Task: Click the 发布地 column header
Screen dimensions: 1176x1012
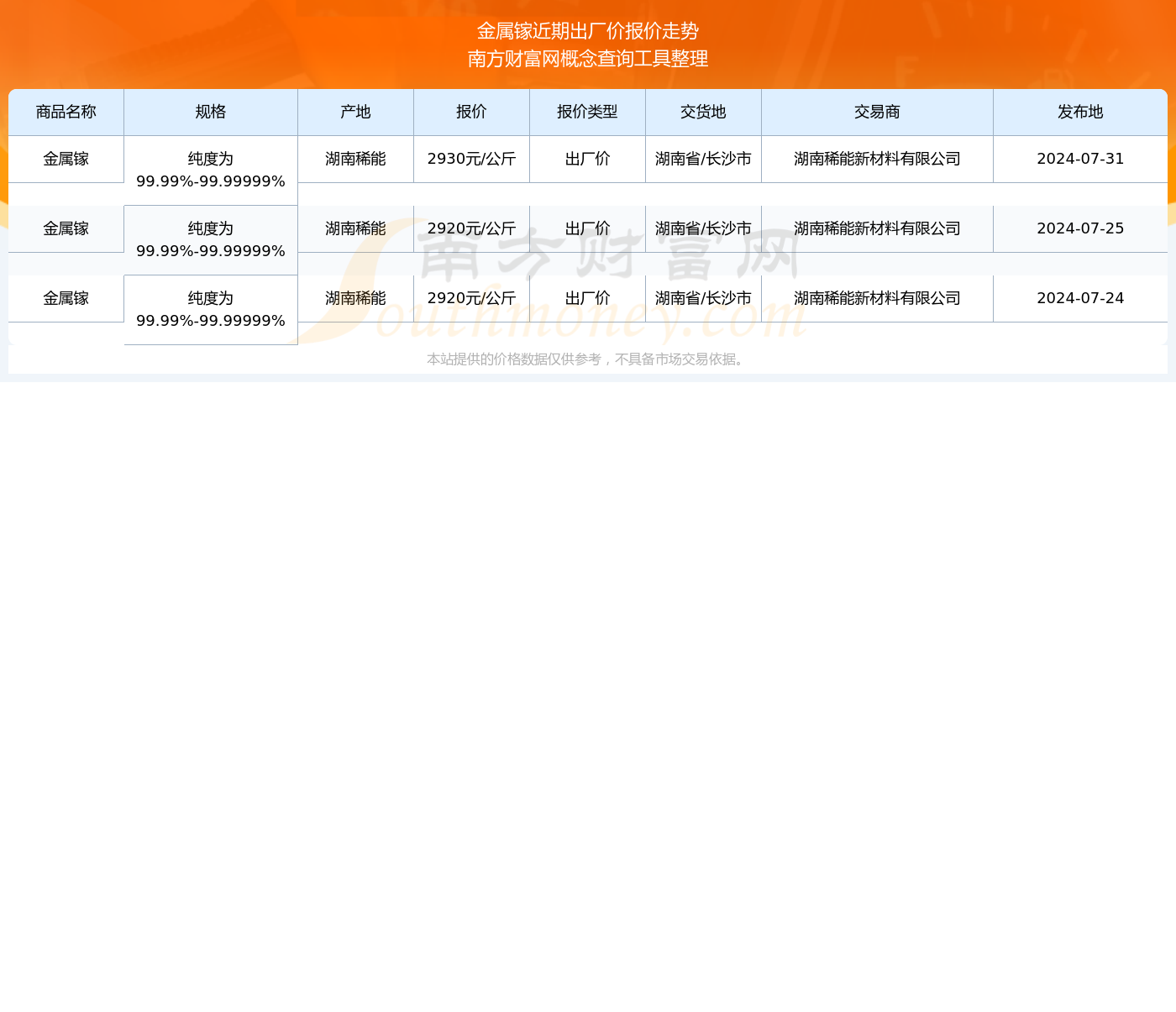Action: tap(1080, 112)
